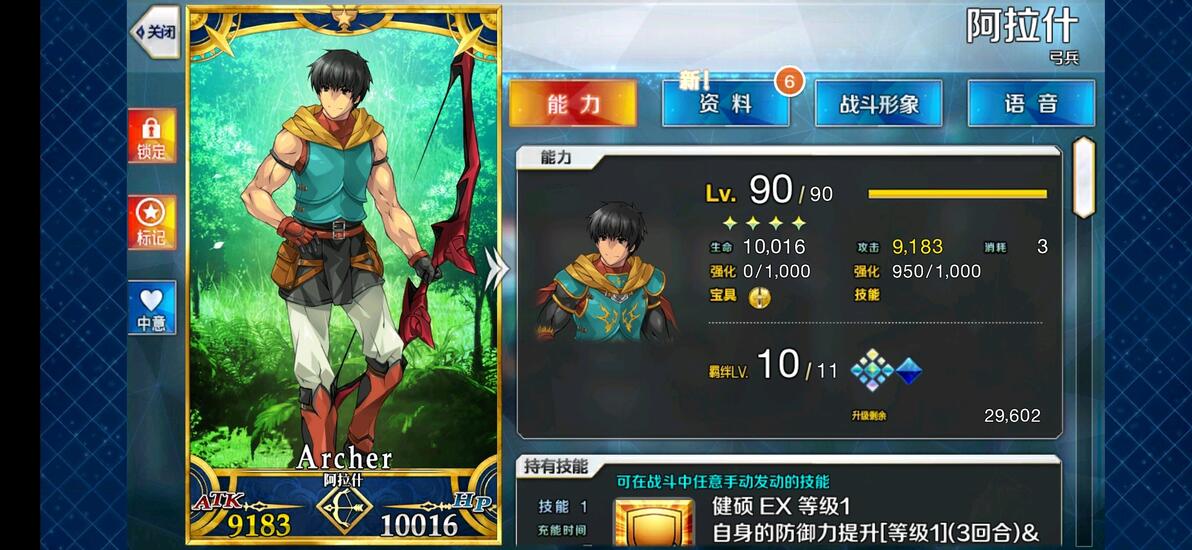The image size is (1192, 550).
Task: Click the yellow level experience bar
Action: [957, 194]
